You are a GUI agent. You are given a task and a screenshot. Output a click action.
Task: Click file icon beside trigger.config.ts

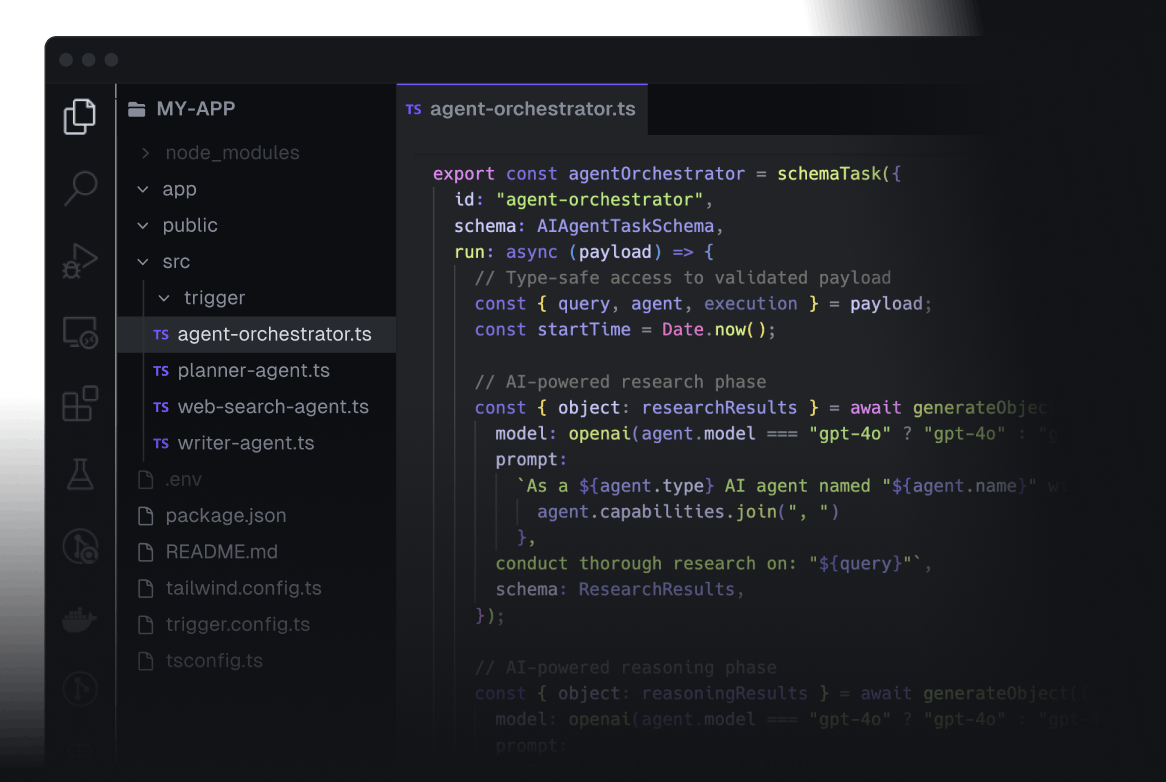[146, 624]
